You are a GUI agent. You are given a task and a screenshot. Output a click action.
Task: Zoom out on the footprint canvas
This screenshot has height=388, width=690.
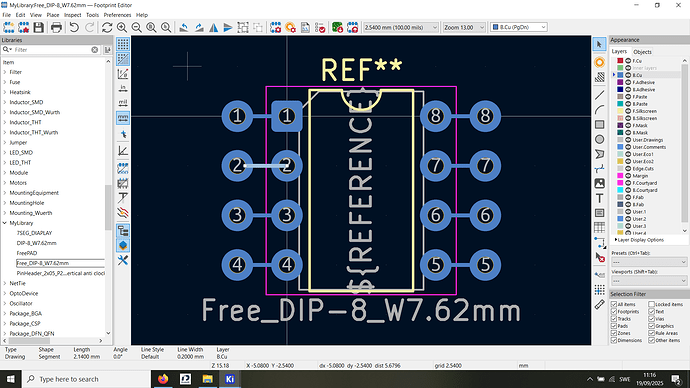(136, 27)
